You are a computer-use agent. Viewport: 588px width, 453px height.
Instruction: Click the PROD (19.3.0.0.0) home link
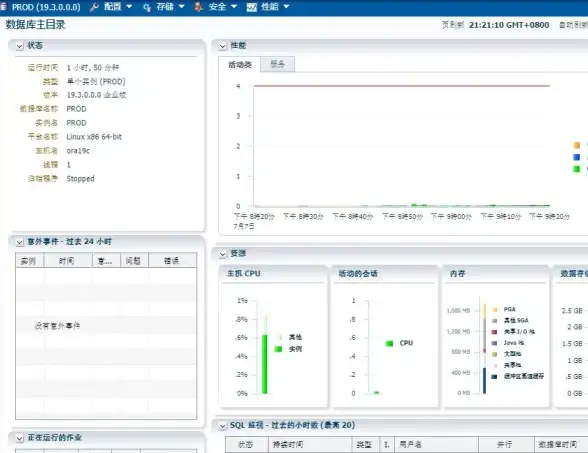click(46, 7)
